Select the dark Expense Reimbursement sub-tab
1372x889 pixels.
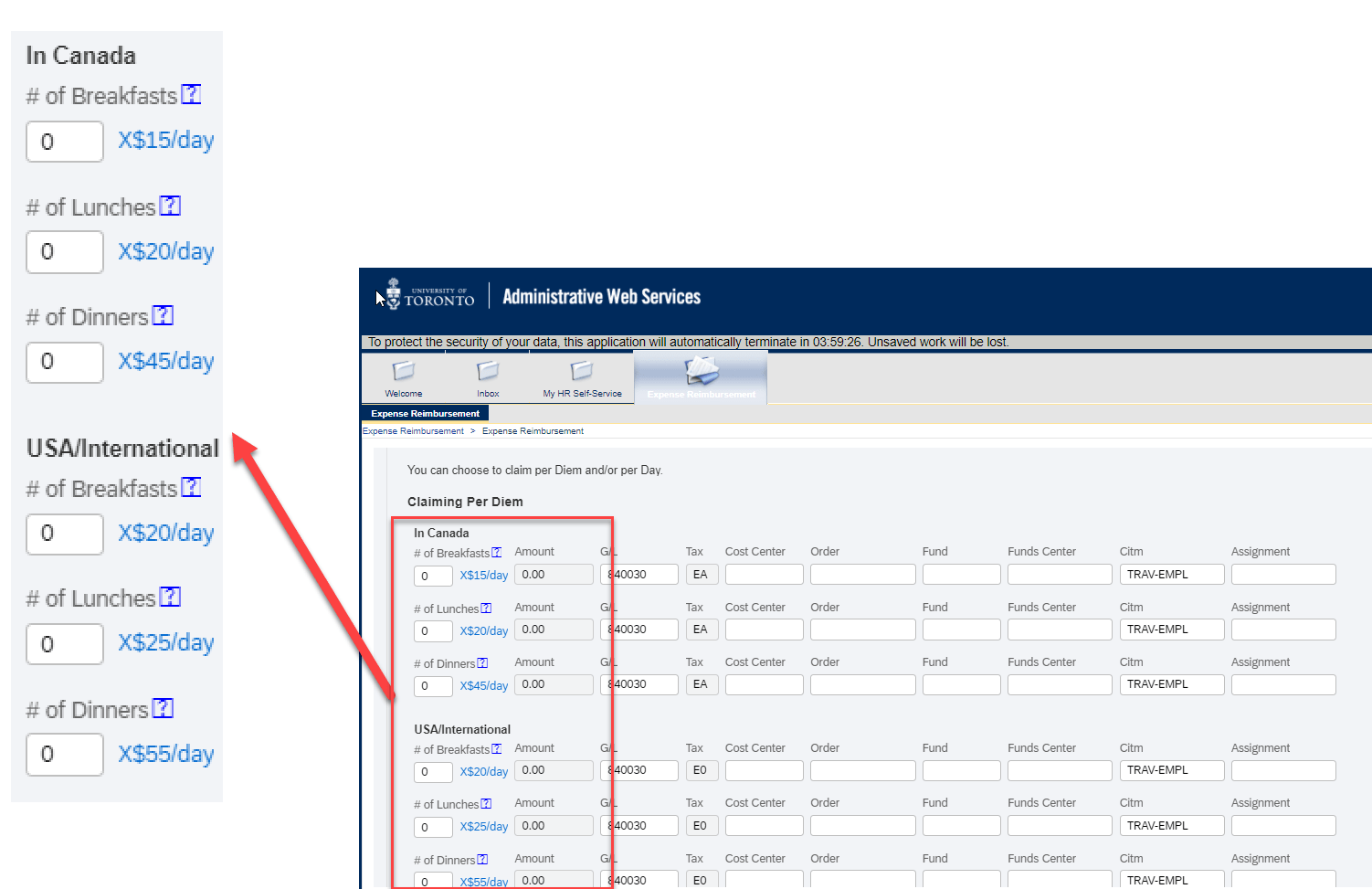[x=425, y=413]
